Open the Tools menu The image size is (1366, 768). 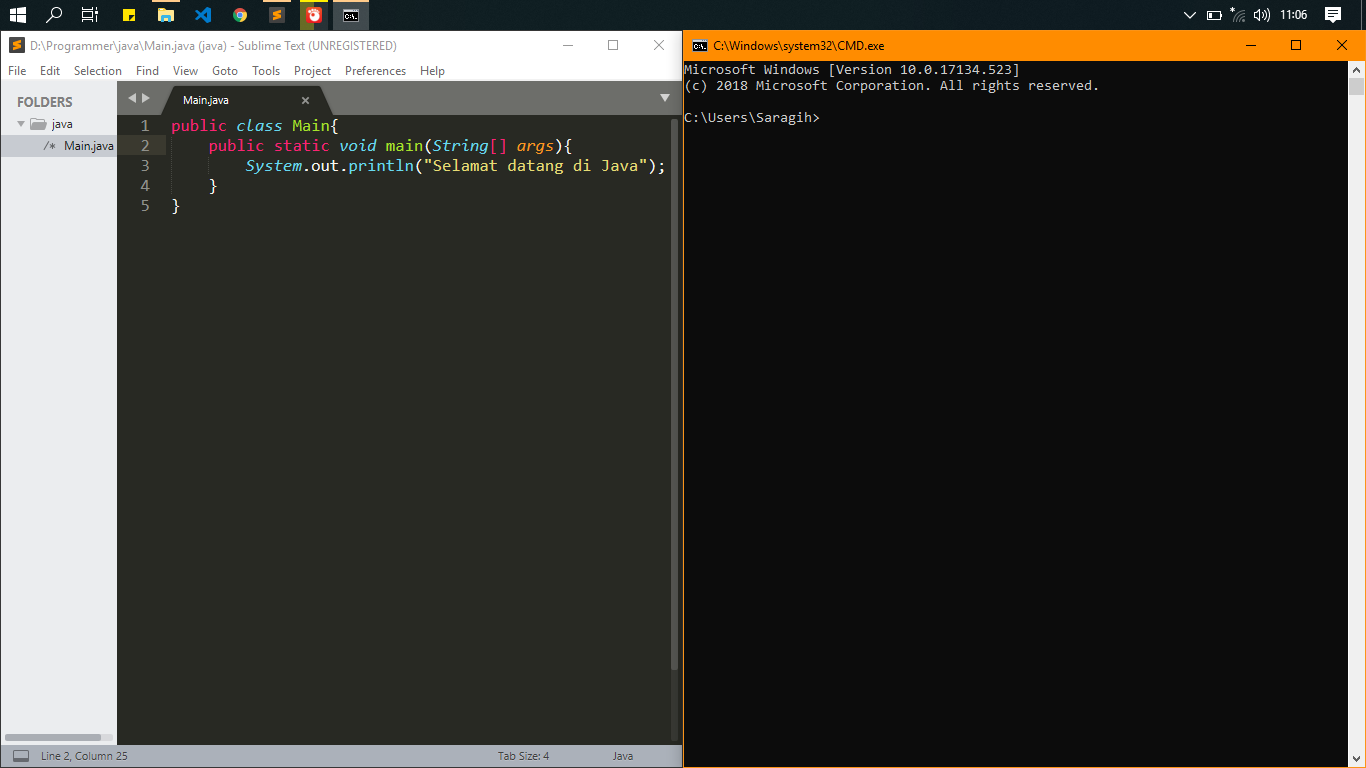pyautogui.click(x=266, y=71)
